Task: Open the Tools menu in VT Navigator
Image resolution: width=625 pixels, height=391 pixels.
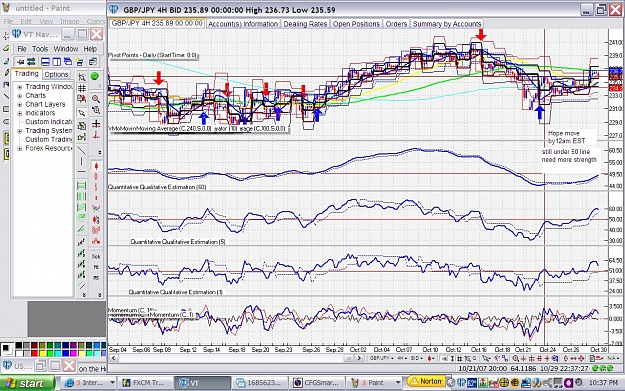Action: pyautogui.click(x=40, y=49)
